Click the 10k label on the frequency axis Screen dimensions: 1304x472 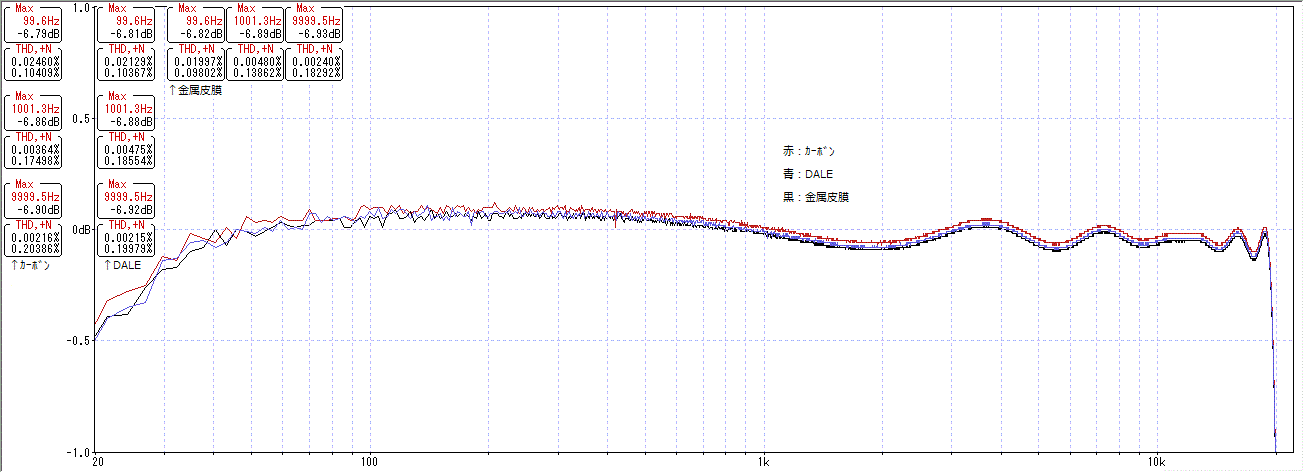coord(1156,463)
